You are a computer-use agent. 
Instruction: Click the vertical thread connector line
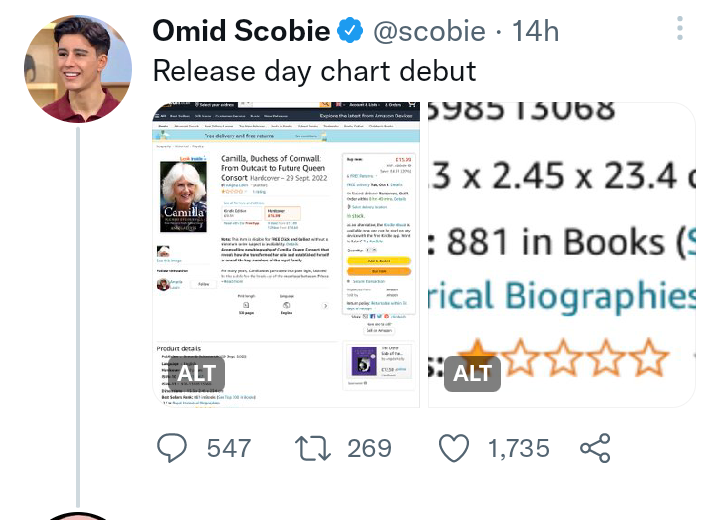[x=77, y=320]
